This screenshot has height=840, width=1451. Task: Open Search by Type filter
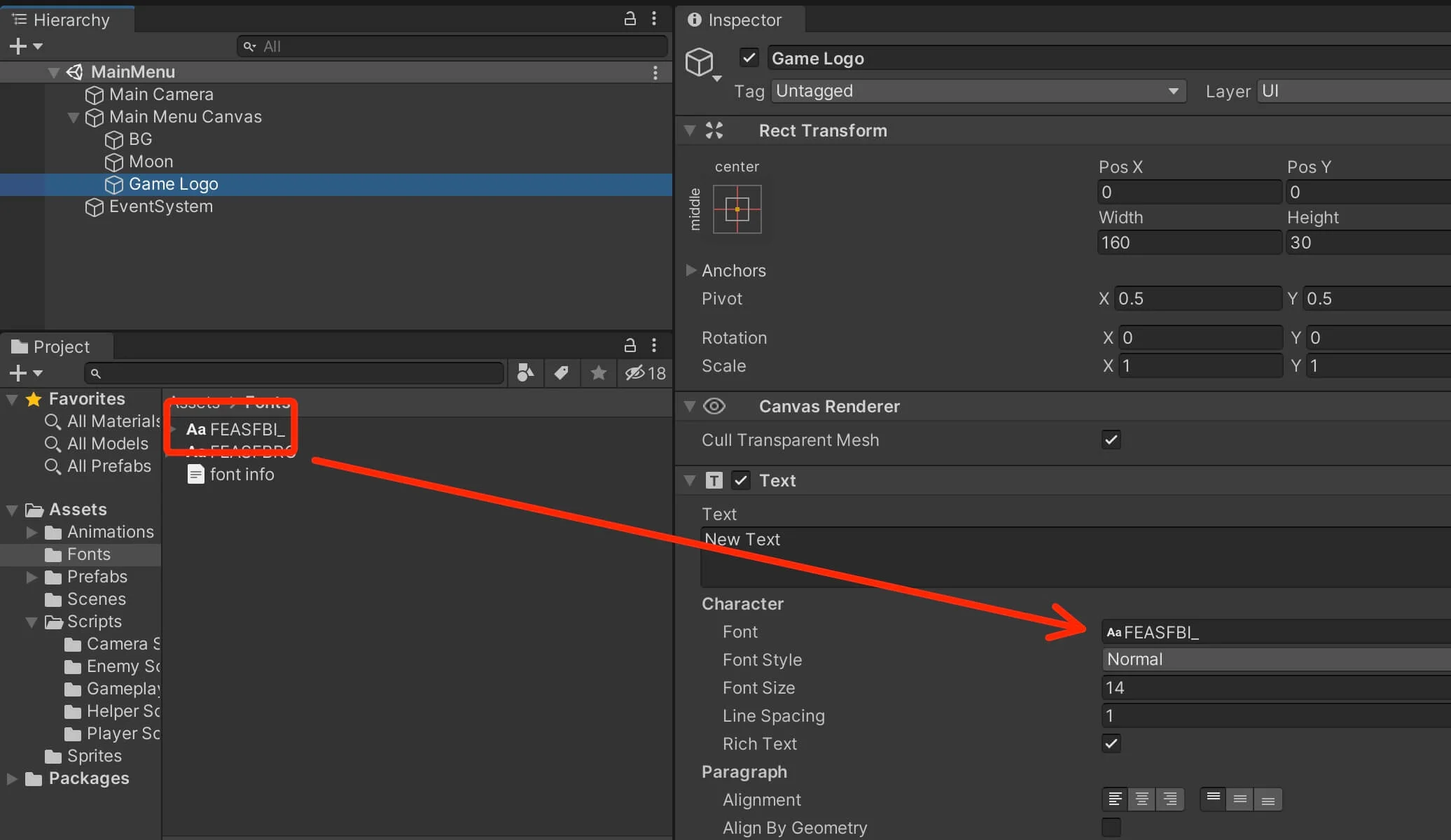(525, 373)
